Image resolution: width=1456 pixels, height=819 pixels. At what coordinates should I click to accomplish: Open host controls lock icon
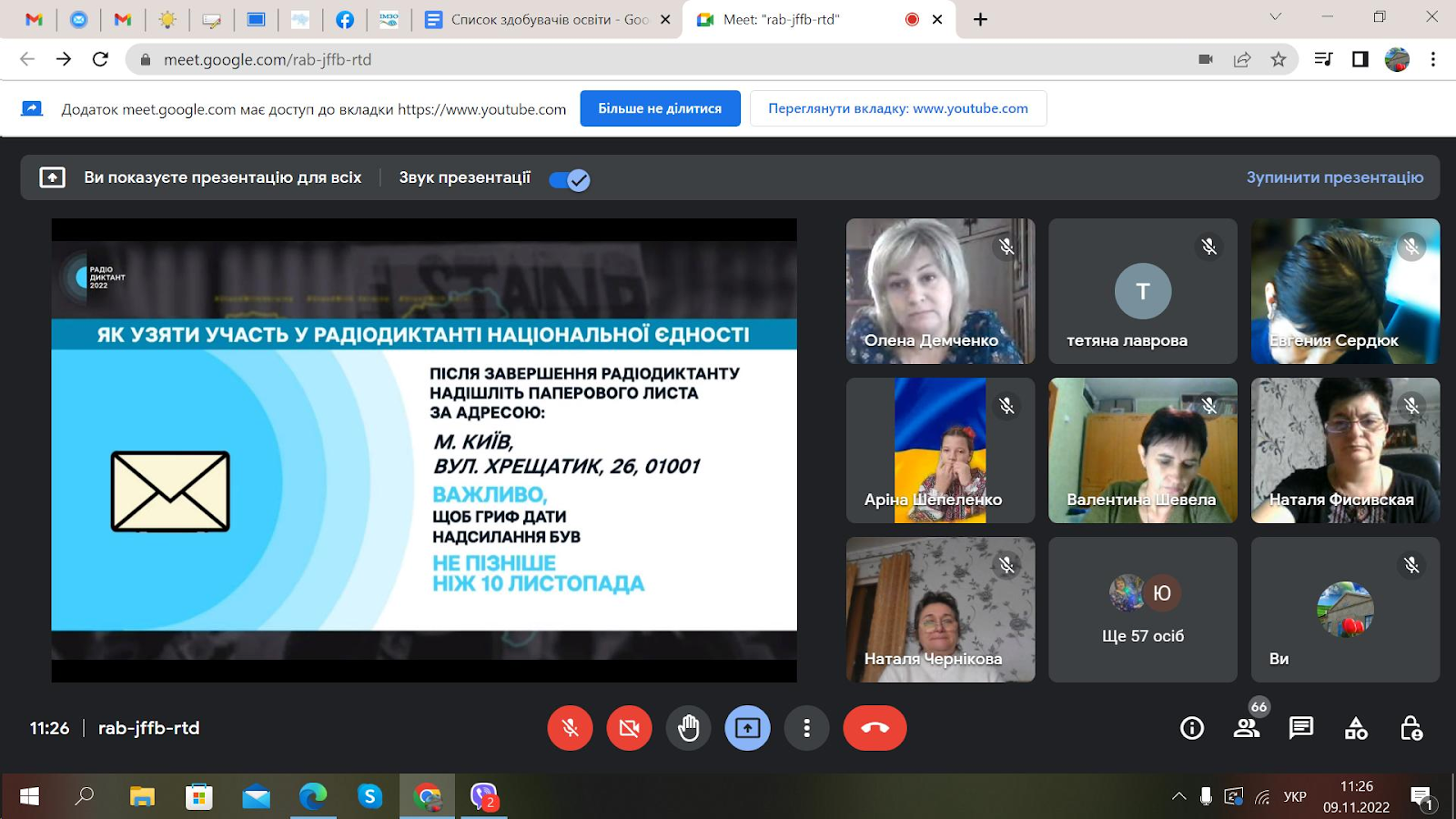coord(1410,728)
